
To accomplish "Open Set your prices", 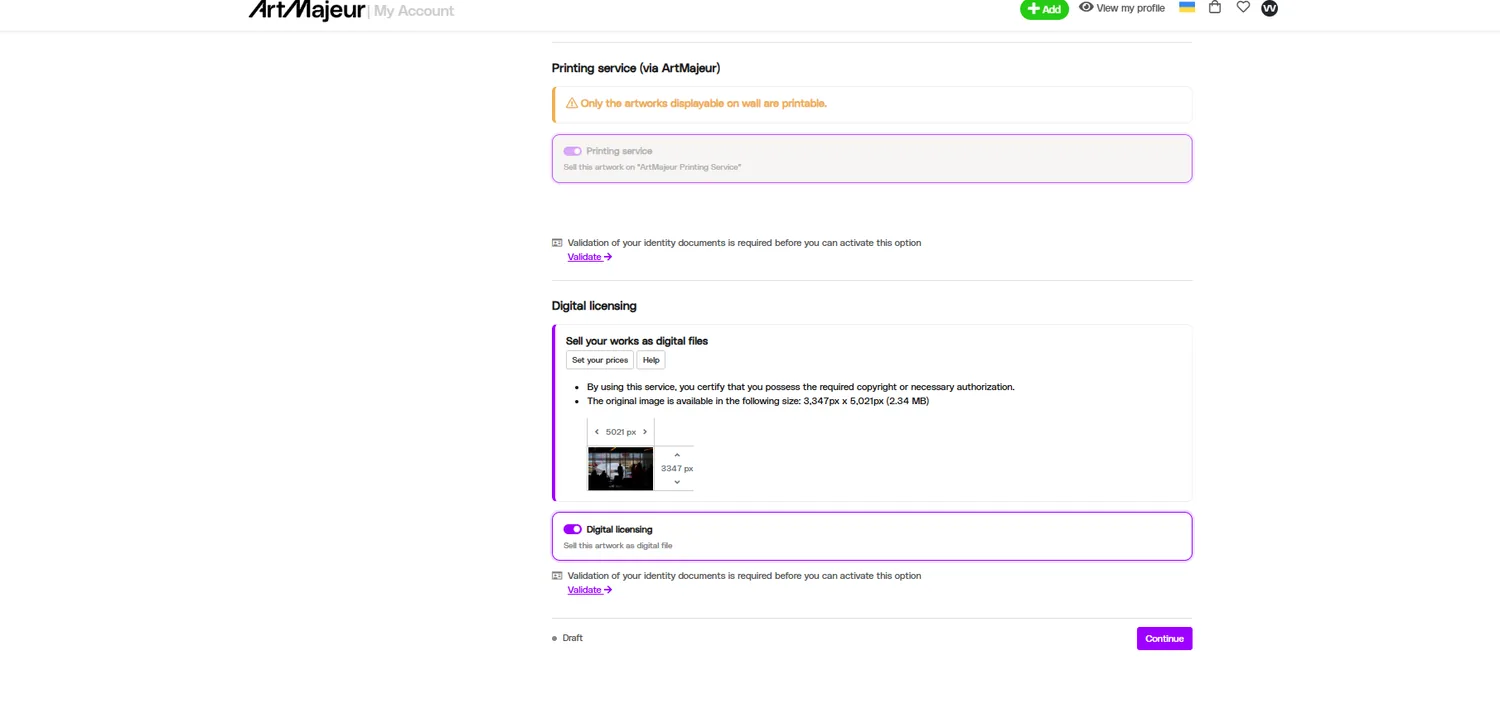I will coord(600,360).
